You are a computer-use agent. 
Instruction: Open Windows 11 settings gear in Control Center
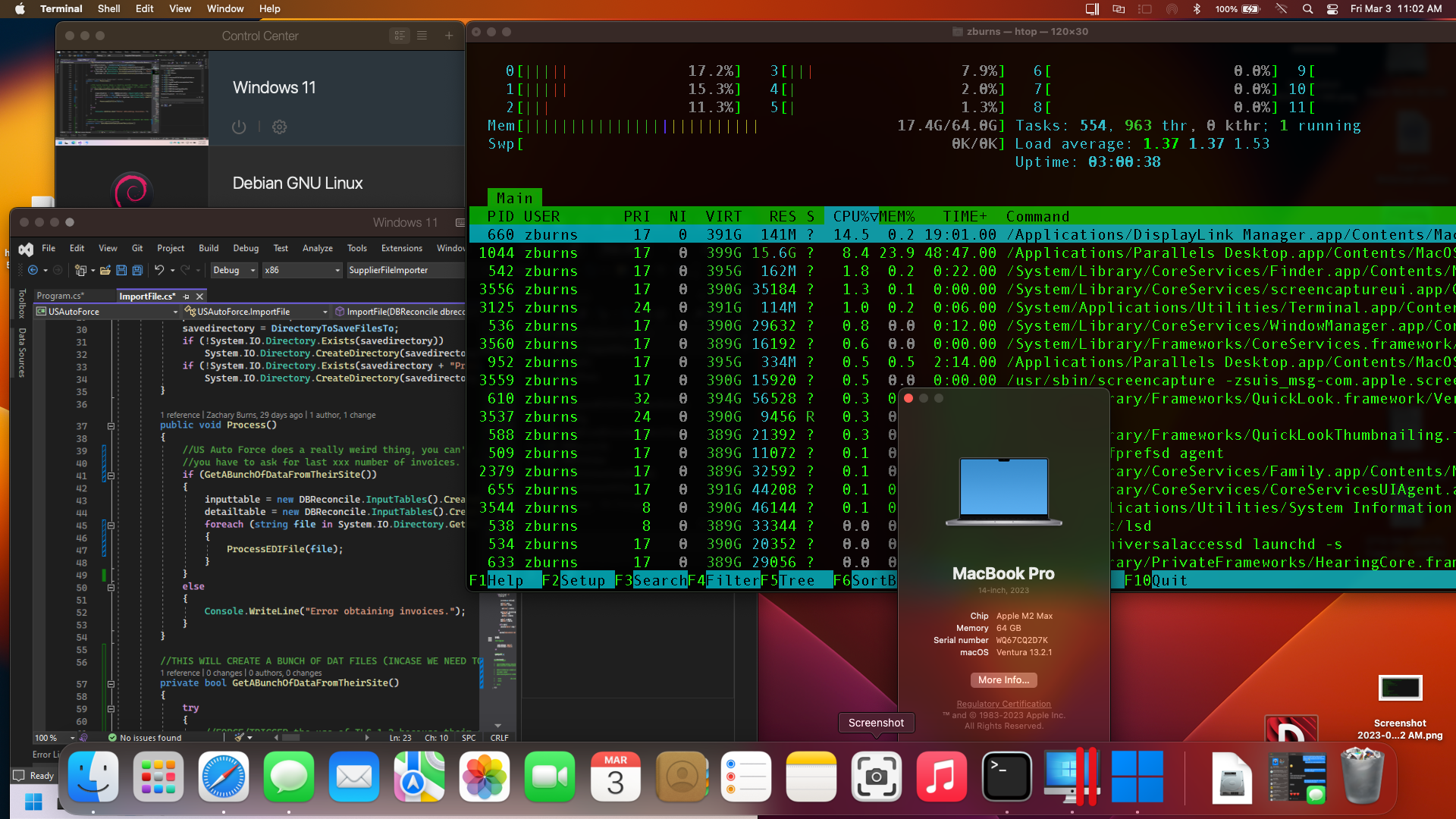coord(279,127)
